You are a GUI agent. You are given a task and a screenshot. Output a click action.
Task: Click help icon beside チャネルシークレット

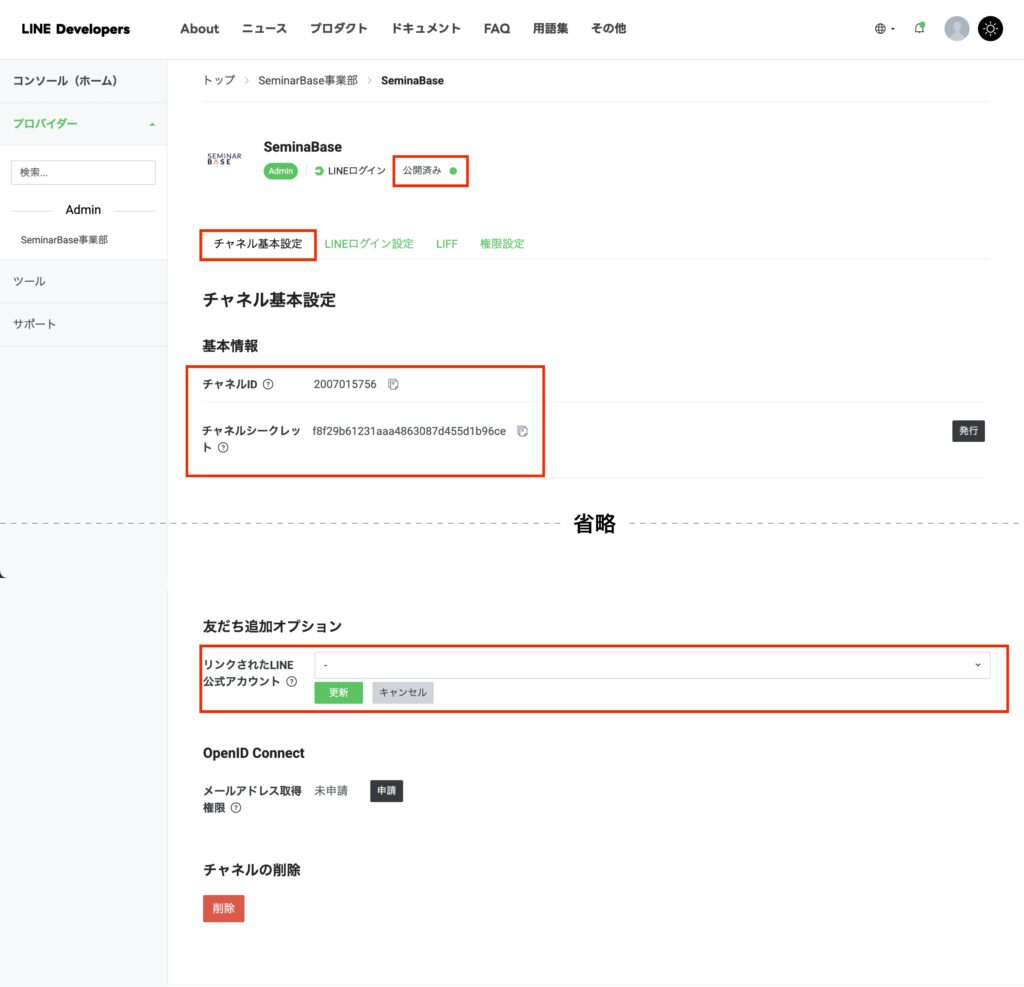[x=223, y=448]
